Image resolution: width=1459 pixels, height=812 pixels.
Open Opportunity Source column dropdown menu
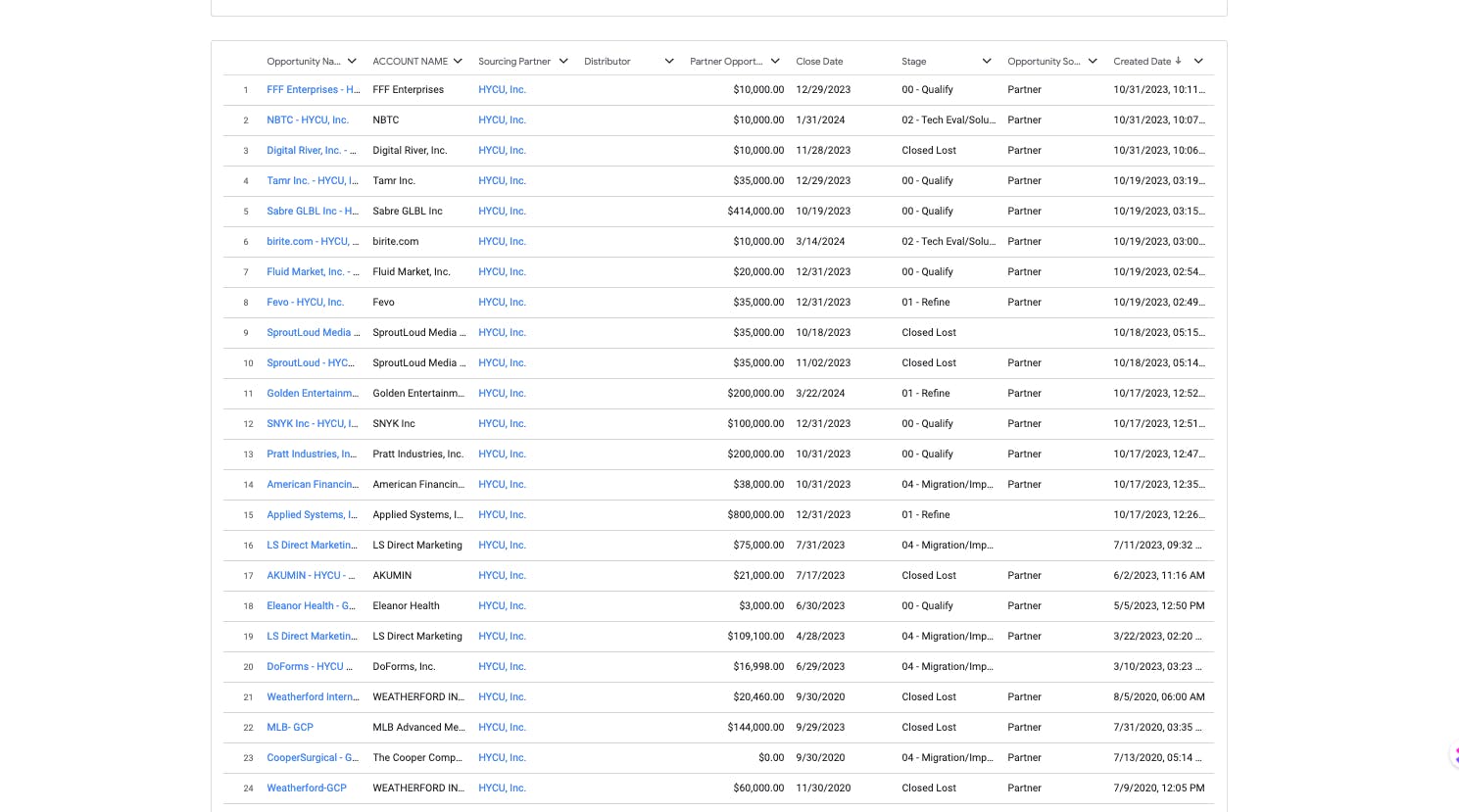(x=1093, y=61)
